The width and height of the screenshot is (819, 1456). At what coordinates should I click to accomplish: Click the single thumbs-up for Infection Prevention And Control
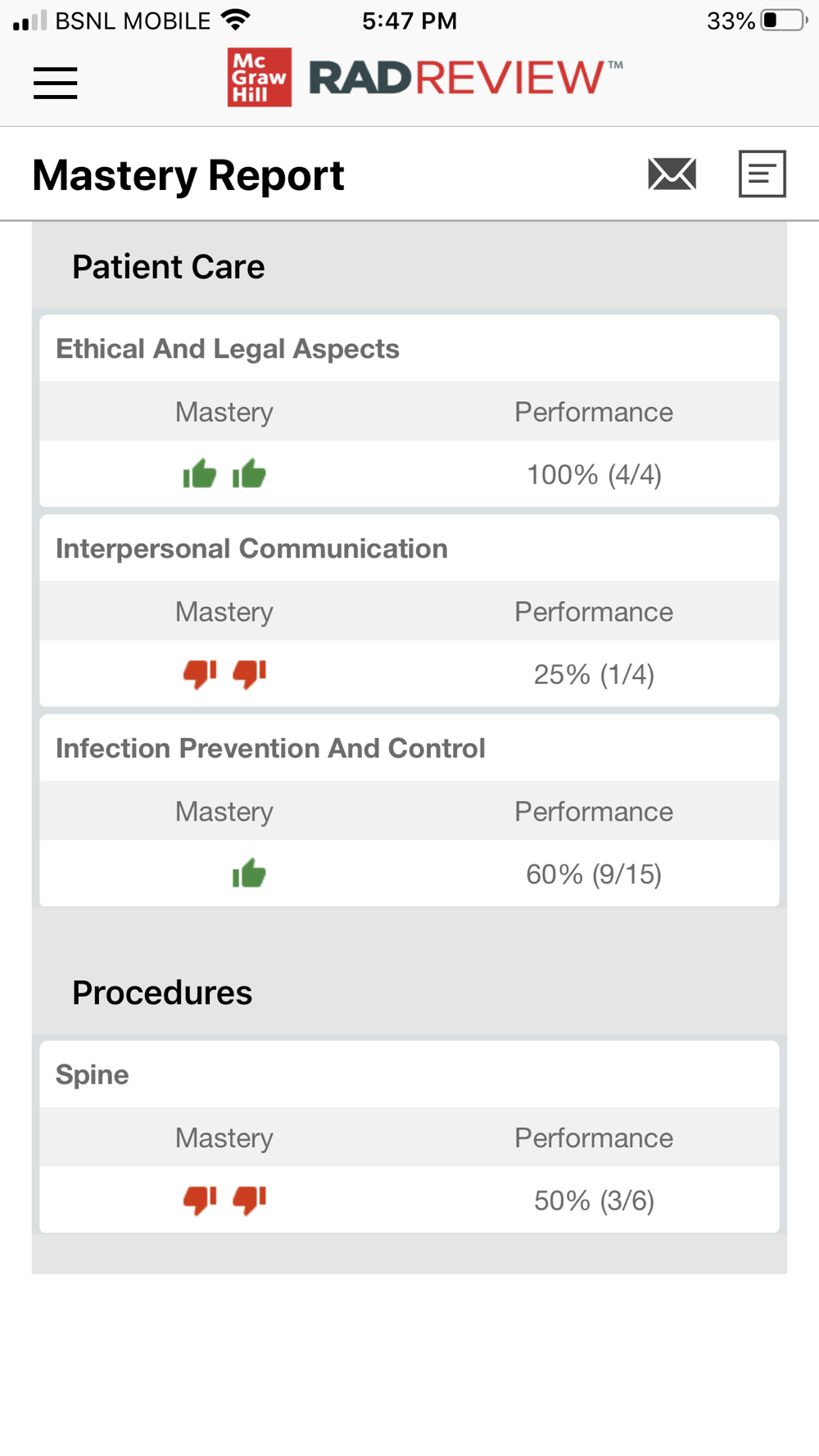coord(249,874)
